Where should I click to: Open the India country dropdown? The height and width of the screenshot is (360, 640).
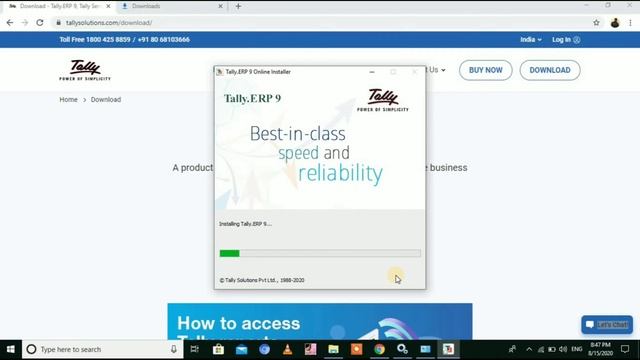[531, 40]
